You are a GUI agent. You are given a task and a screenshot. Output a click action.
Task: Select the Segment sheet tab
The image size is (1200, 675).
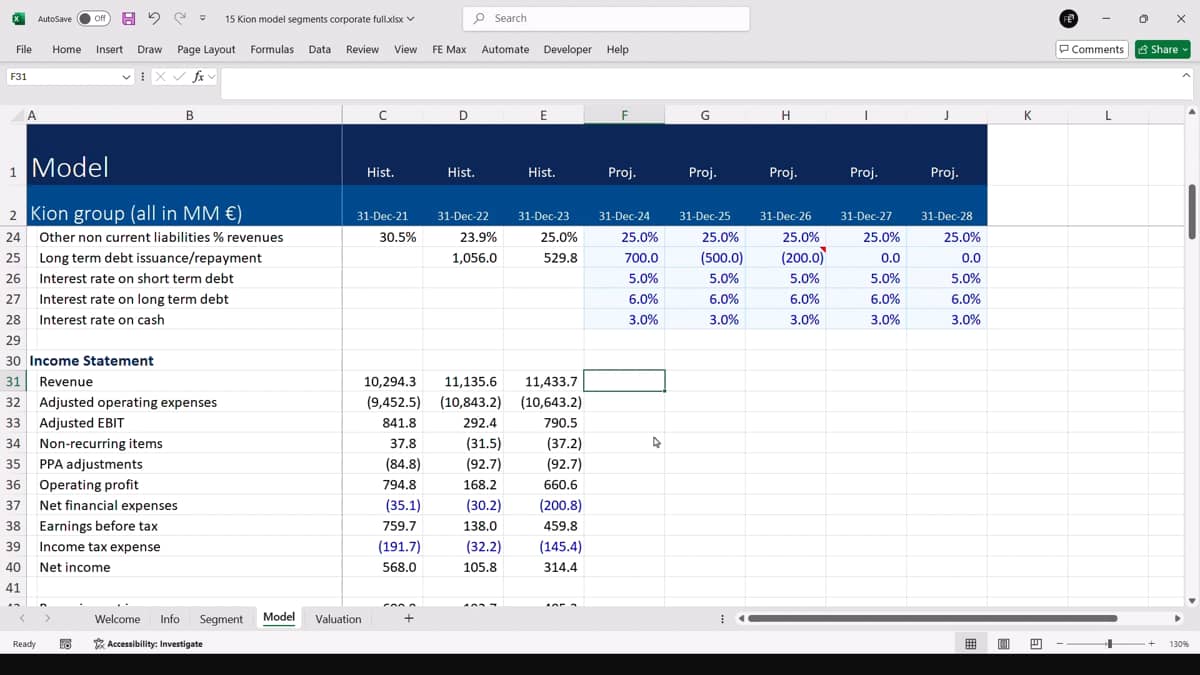point(221,619)
